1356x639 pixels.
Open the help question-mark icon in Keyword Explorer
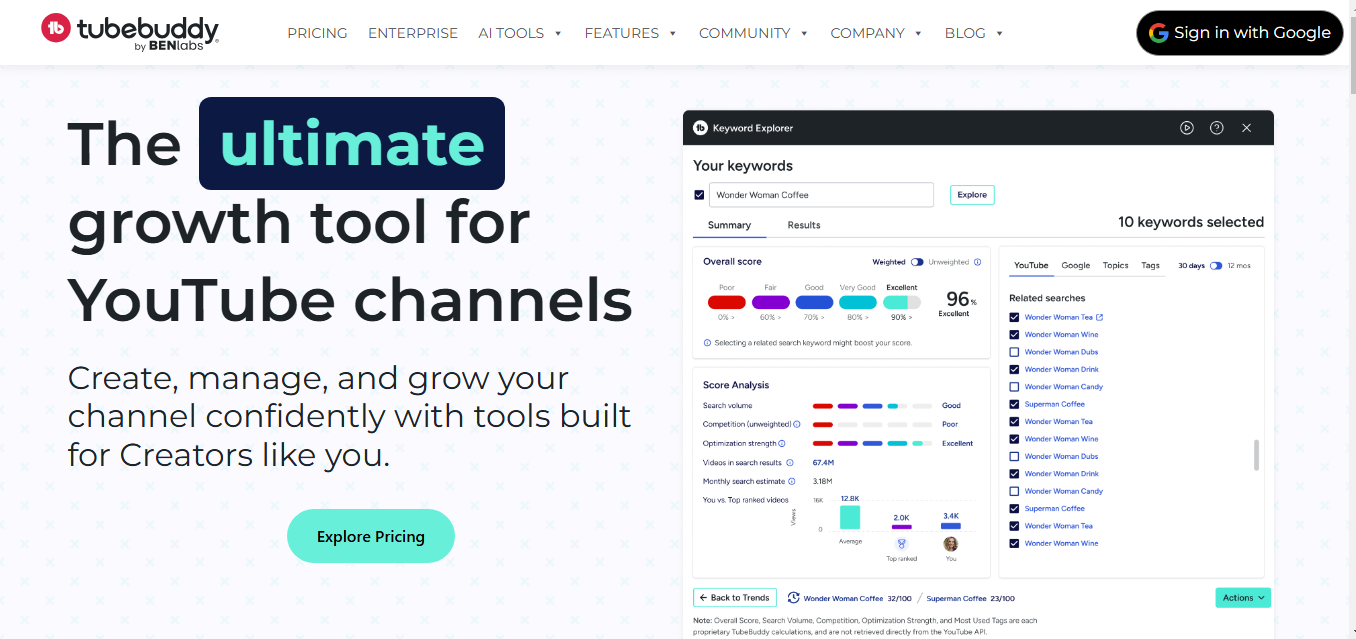click(1217, 128)
